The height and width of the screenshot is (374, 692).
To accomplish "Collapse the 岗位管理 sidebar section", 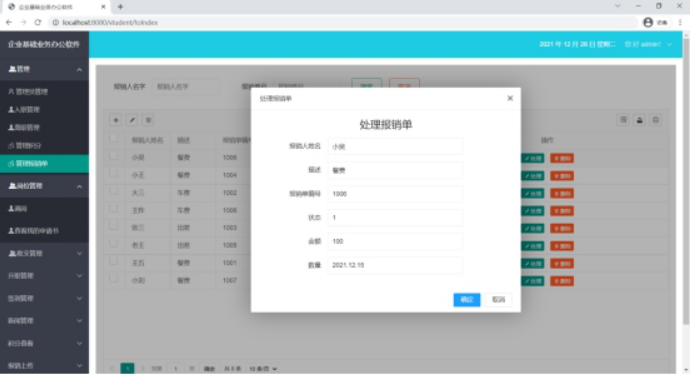I will [44, 186].
